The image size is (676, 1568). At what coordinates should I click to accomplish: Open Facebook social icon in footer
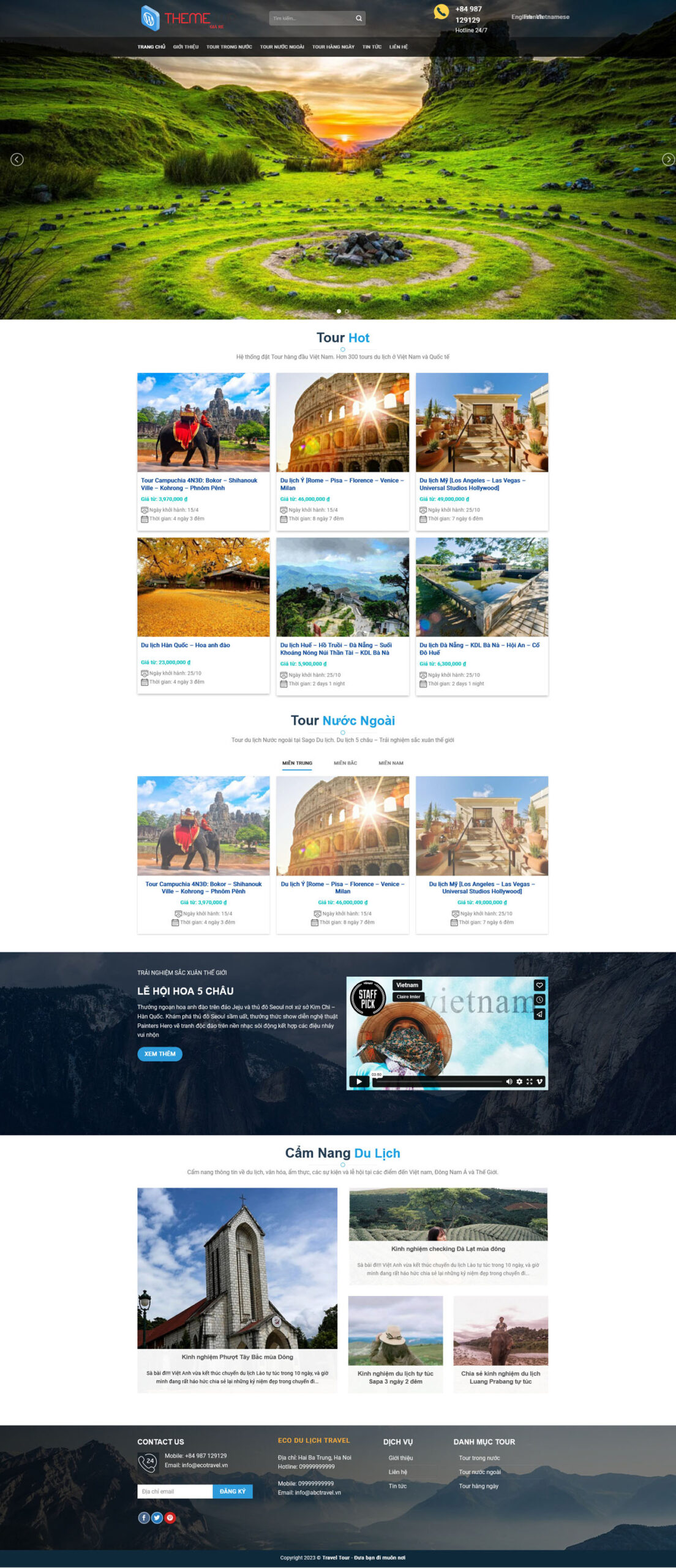pos(144,1517)
